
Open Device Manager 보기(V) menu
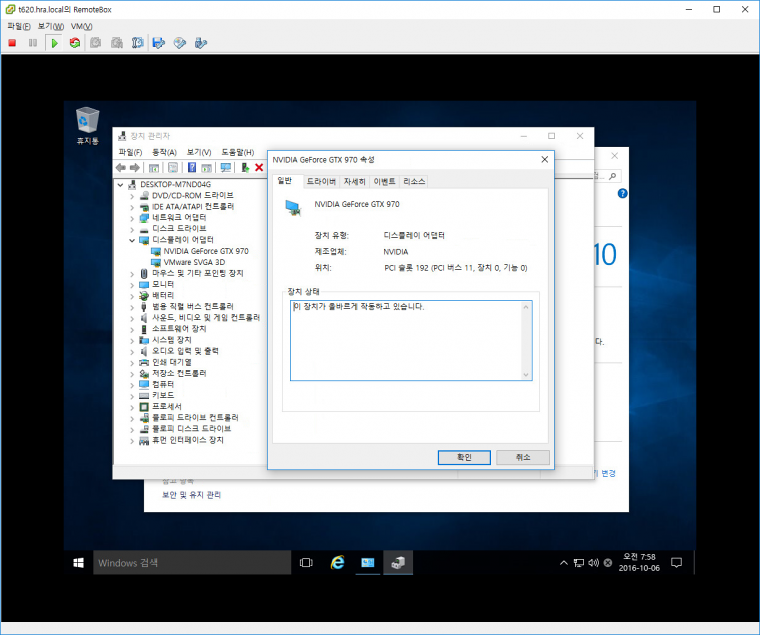199,152
